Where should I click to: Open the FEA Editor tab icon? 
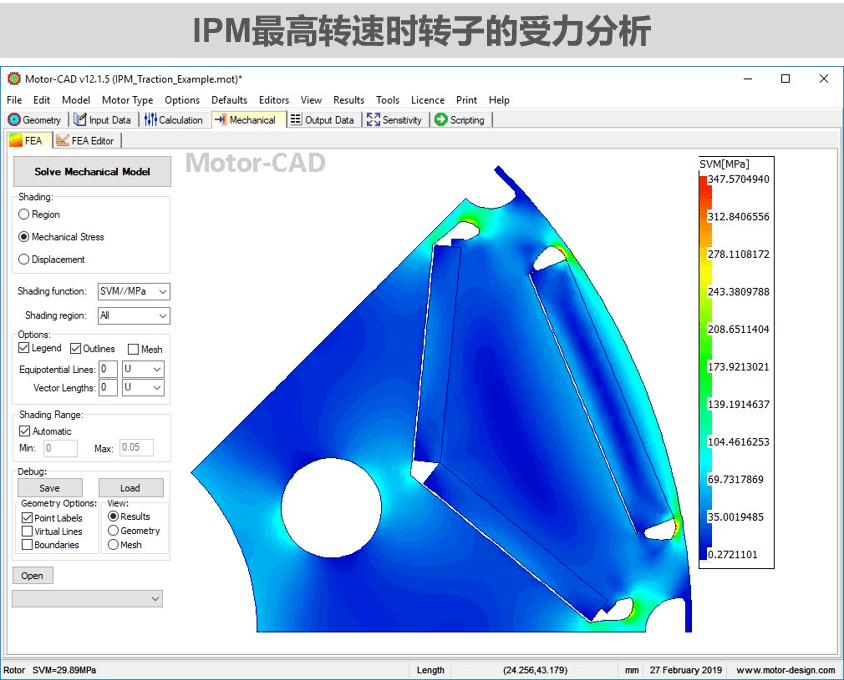[x=63, y=141]
